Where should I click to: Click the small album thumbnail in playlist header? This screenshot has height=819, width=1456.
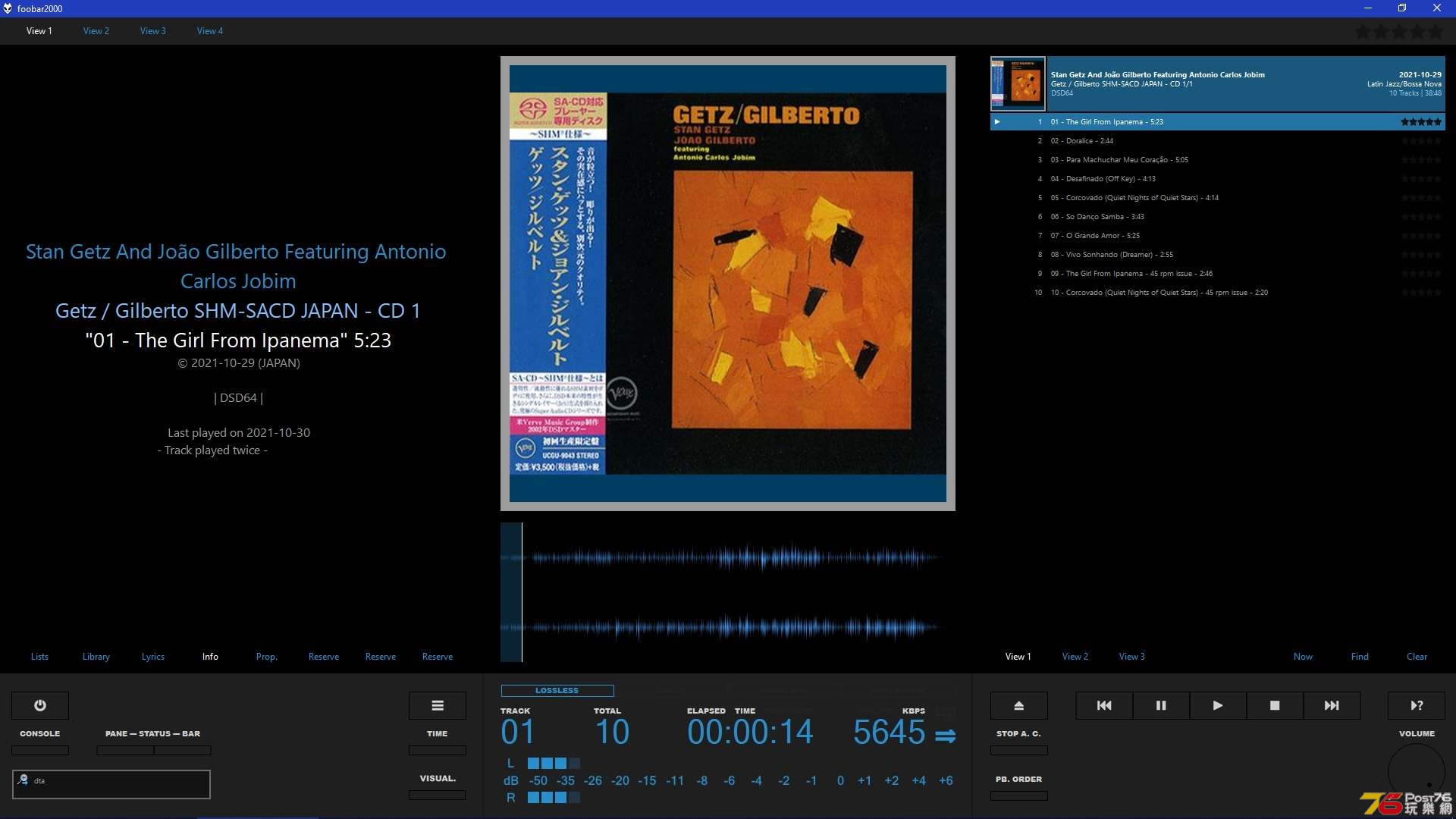(1018, 84)
